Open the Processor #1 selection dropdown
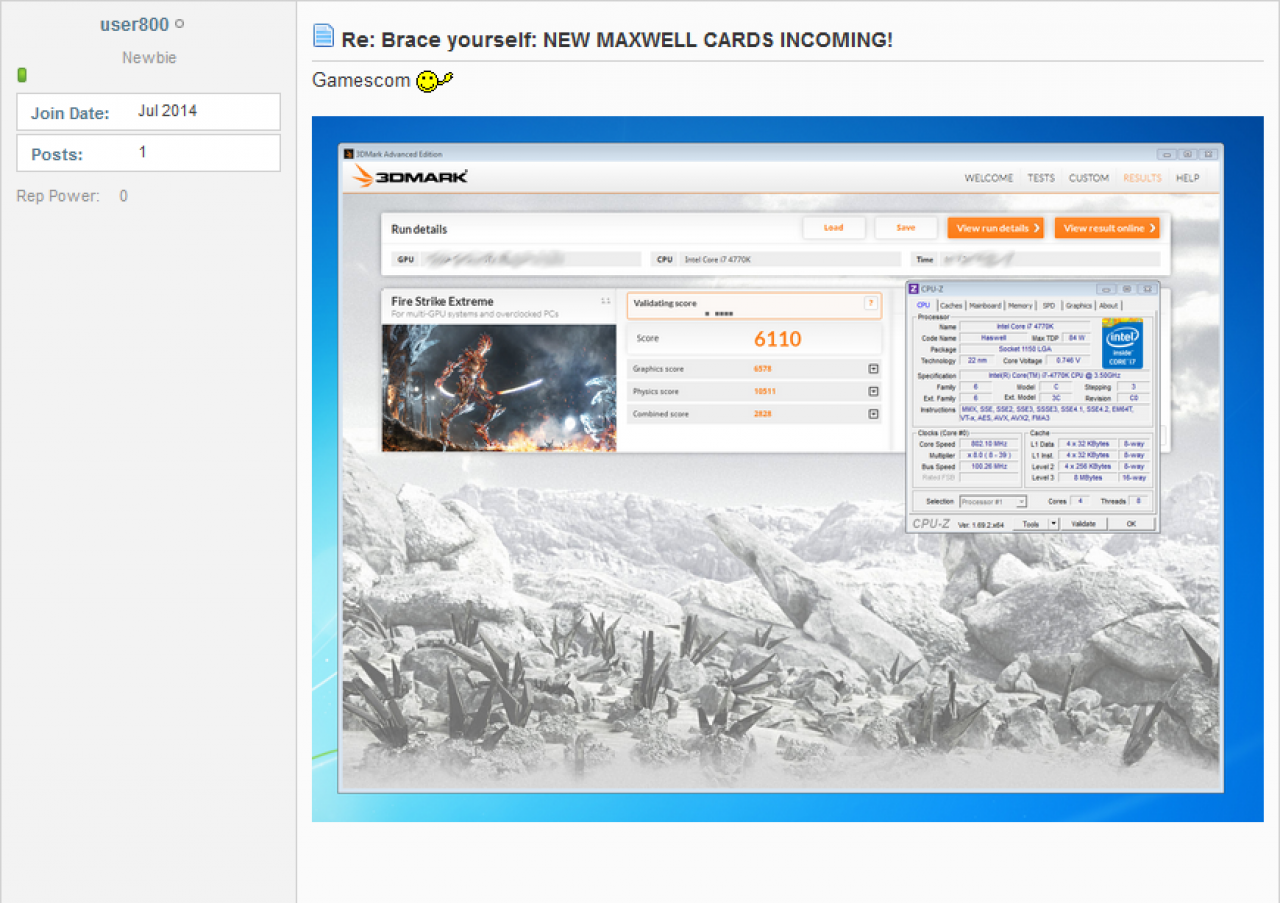This screenshot has height=903, width=1280. coord(993,501)
